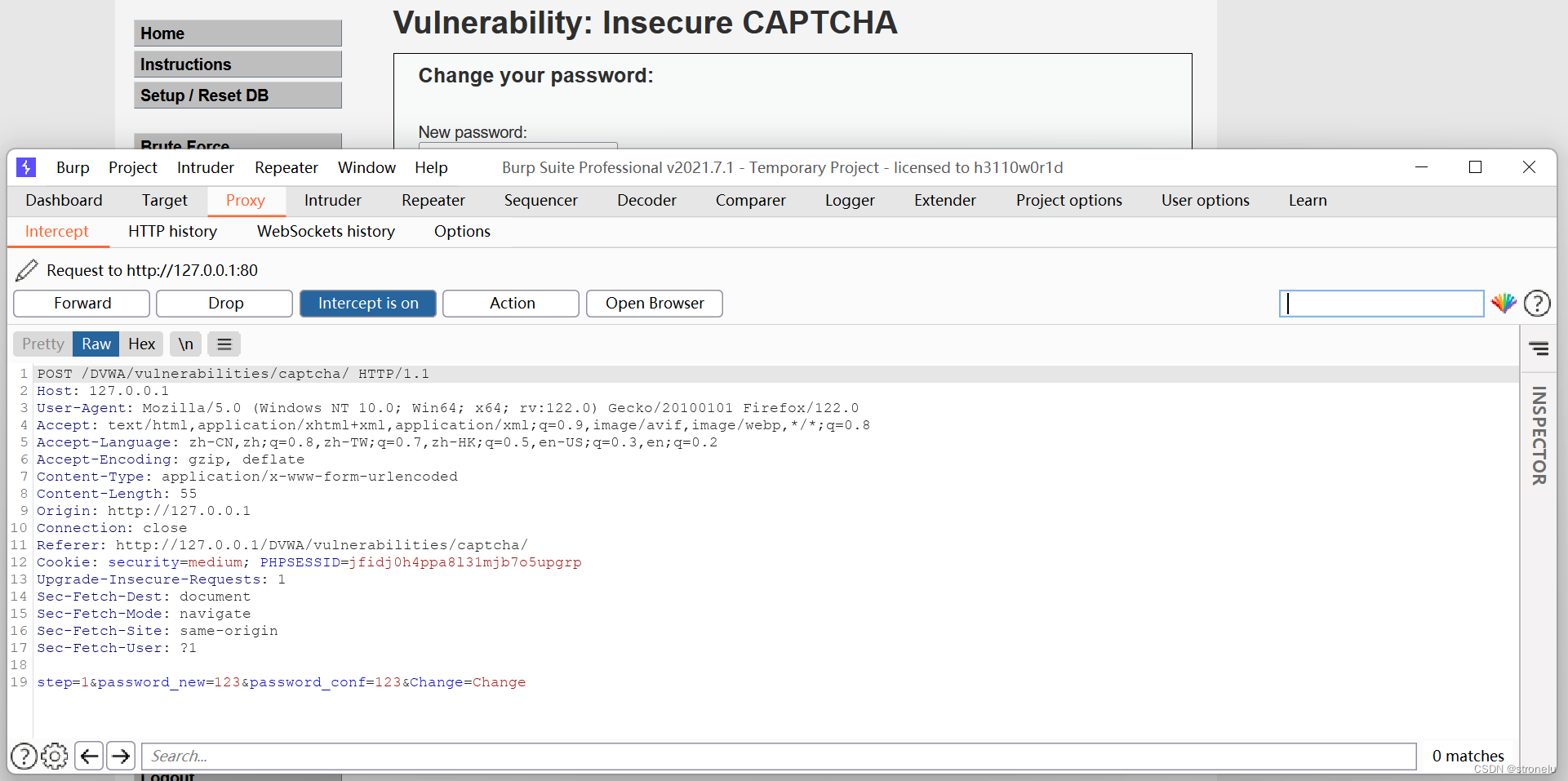Forward the intercepted request
The image size is (1568, 781).
tap(82, 304)
